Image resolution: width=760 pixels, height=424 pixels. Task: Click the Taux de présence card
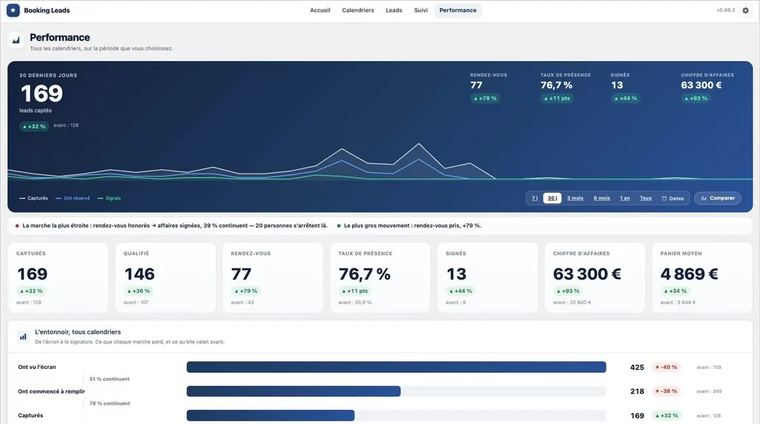tap(380, 278)
